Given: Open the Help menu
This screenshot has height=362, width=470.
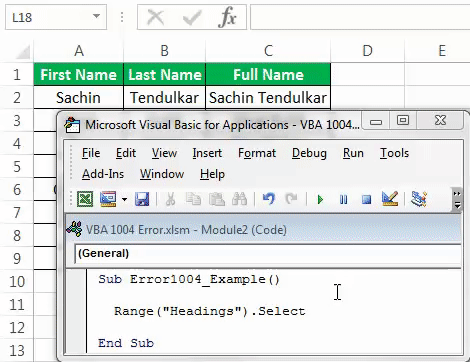Looking at the screenshot, I should point(212,174).
